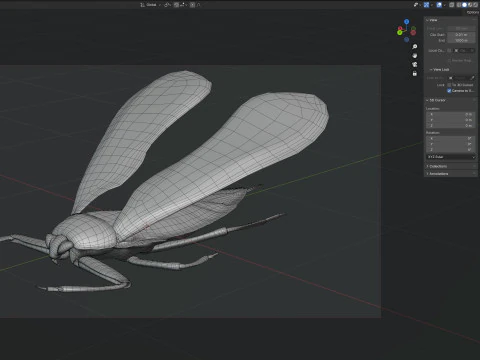Image resolution: width=480 pixels, height=360 pixels.
Task: Open the overlays options dropdown arrow
Action: [x=445, y=5]
